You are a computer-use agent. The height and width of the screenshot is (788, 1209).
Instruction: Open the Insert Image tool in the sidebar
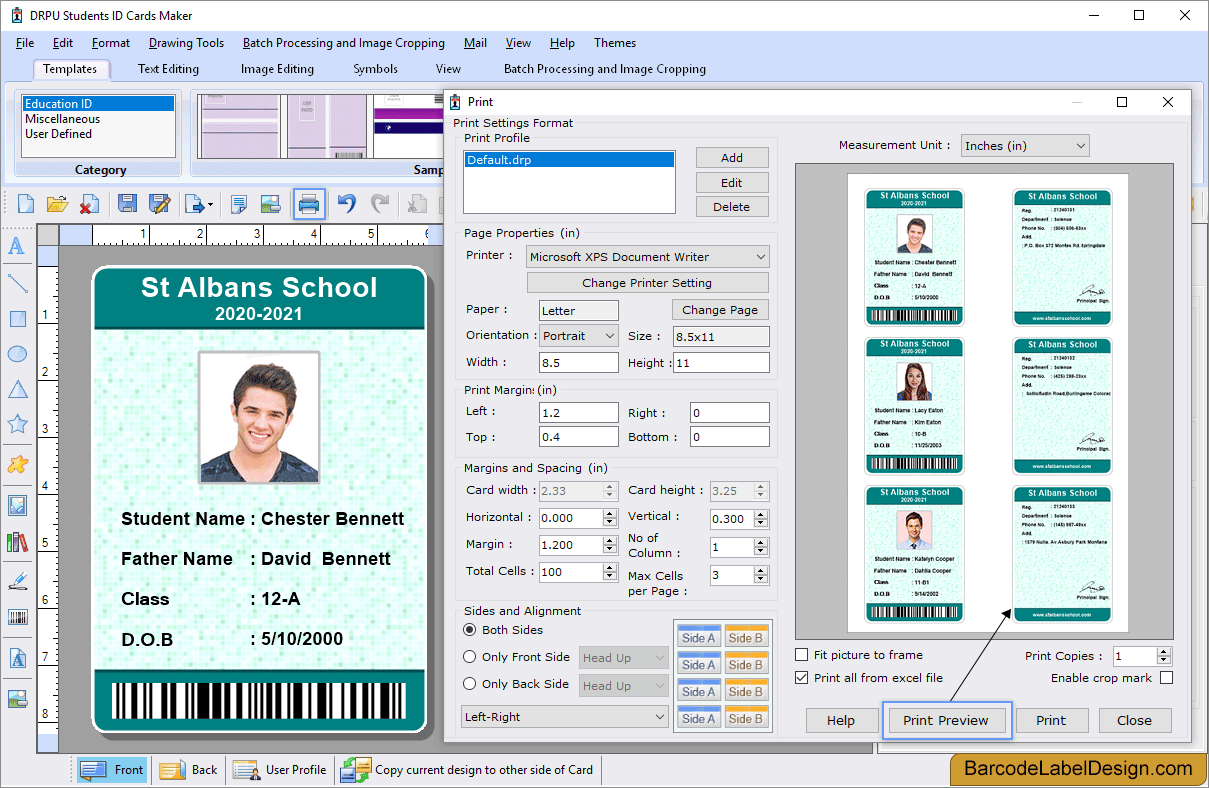click(x=16, y=506)
